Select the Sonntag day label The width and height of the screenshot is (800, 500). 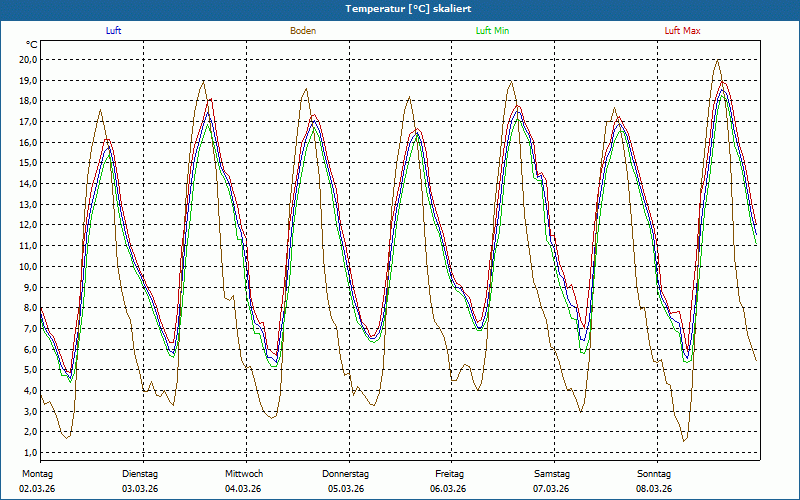pyautogui.click(x=654, y=474)
